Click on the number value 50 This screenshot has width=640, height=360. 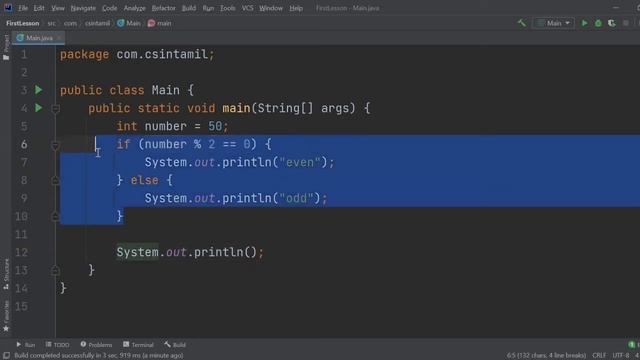[215, 126]
